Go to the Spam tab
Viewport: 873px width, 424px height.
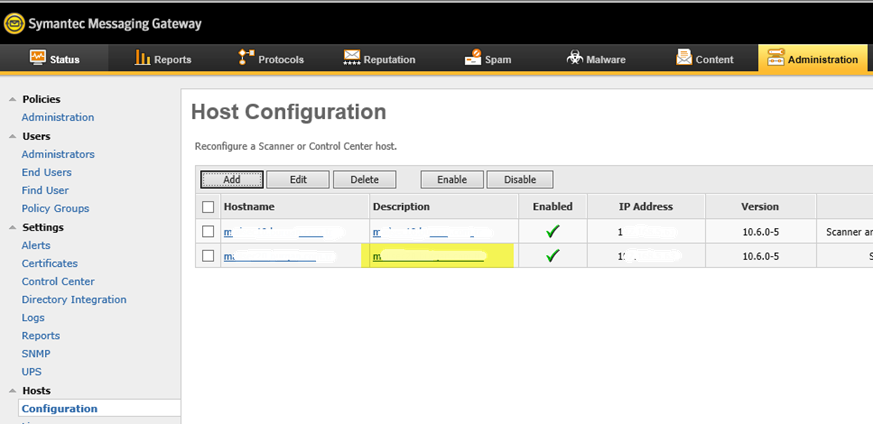click(488, 58)
